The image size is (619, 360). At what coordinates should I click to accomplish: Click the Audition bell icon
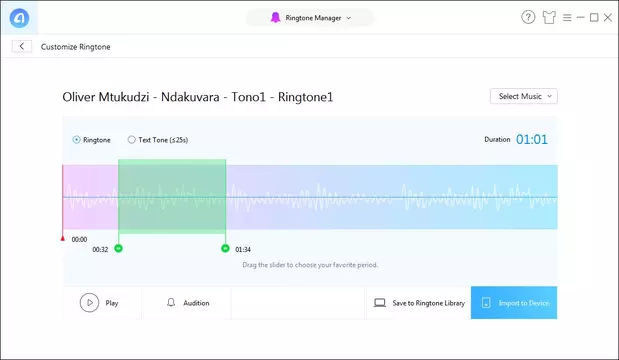tap(171, 303)
